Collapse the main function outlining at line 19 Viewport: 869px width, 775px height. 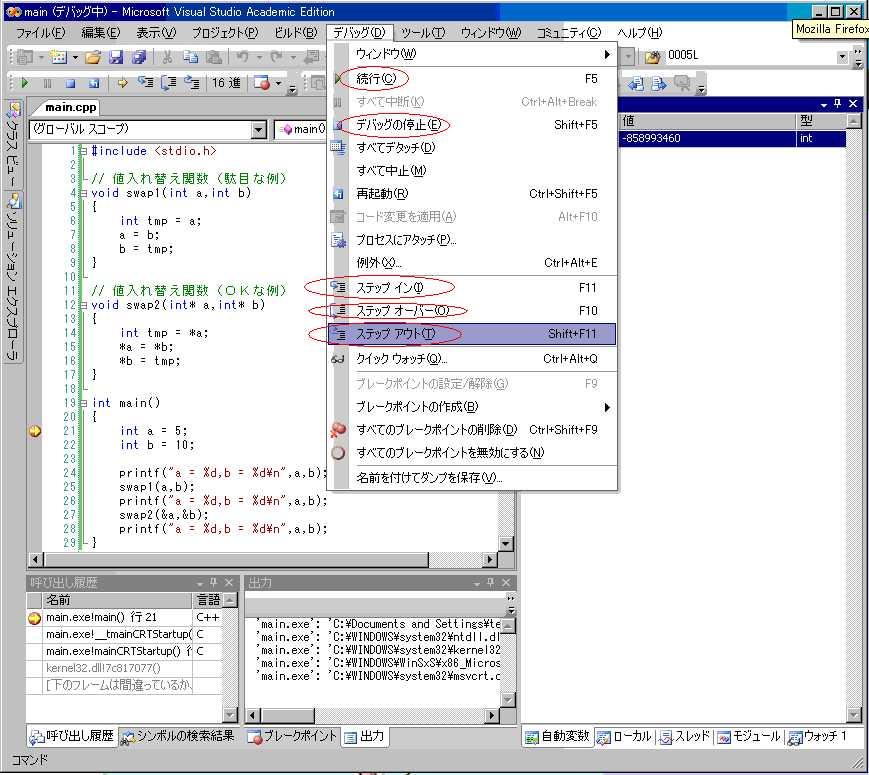[x=84, y=403]
